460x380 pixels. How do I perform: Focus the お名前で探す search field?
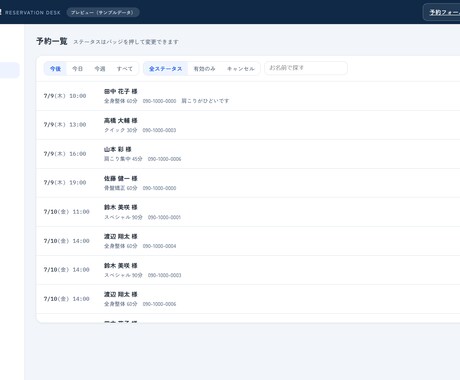[x=306, y=68]
